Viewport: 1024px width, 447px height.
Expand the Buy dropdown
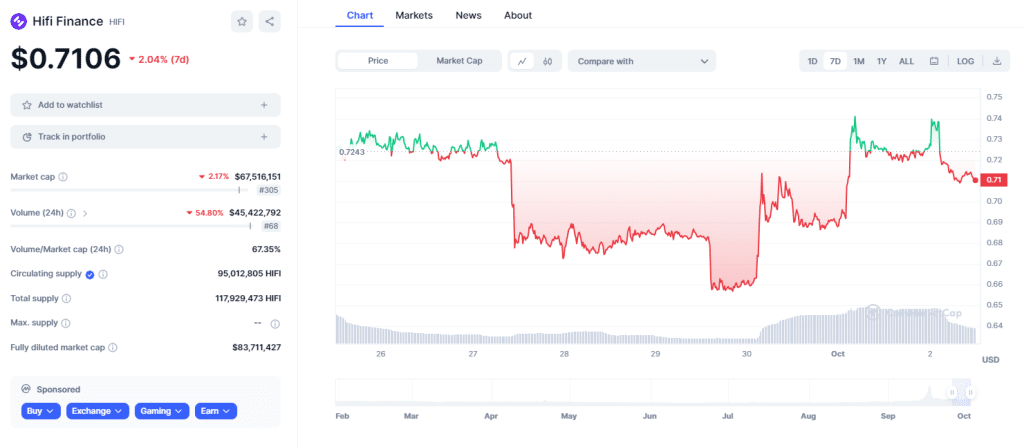(x=41, y=411)
